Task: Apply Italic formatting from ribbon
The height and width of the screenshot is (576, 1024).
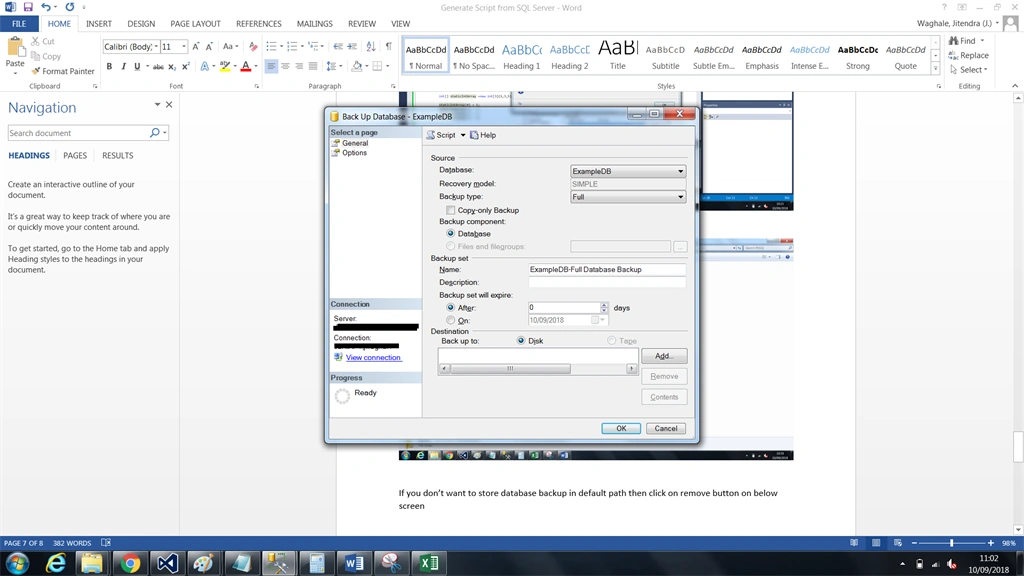Action: point(123,66)
